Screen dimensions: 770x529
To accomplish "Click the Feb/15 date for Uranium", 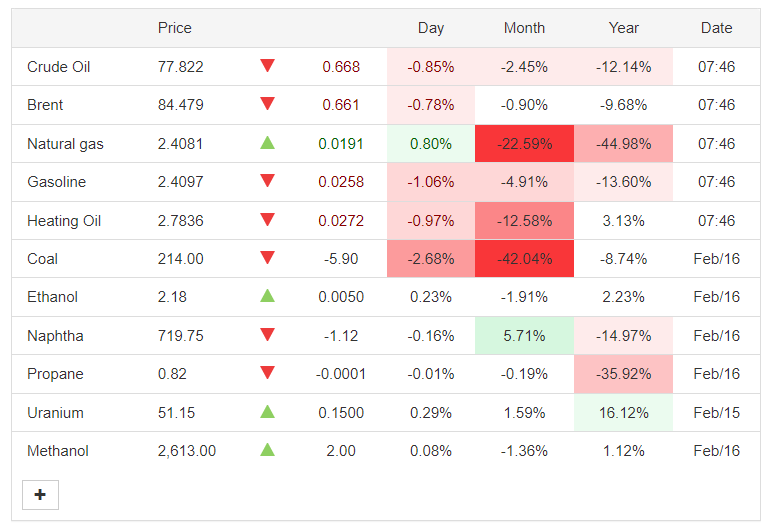I will click(716, 413).
